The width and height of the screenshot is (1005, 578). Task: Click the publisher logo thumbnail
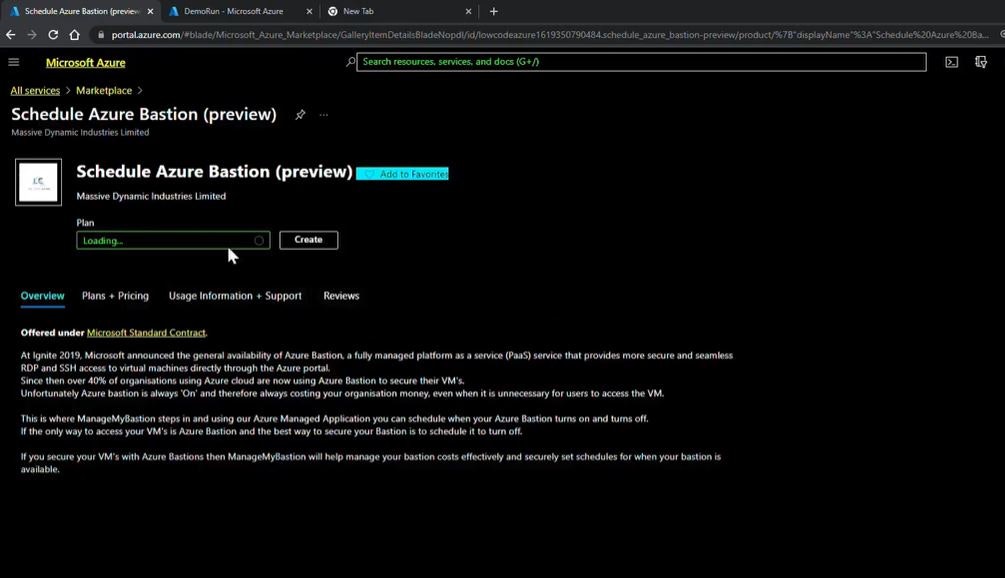pos(38,182)
